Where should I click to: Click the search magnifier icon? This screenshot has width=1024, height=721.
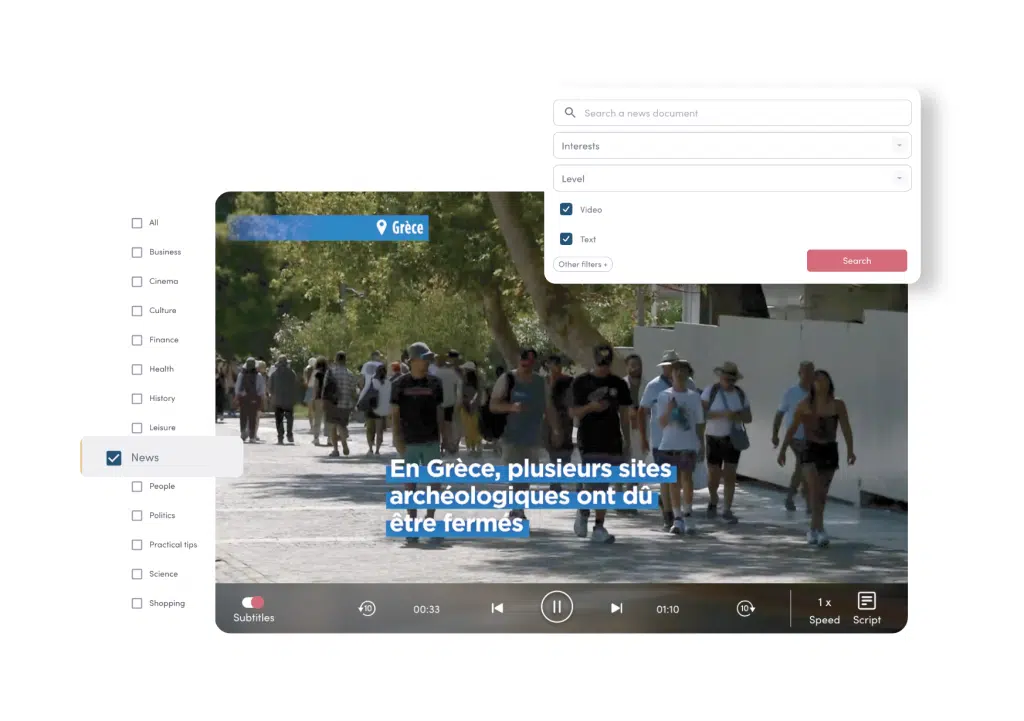[570, 112]
